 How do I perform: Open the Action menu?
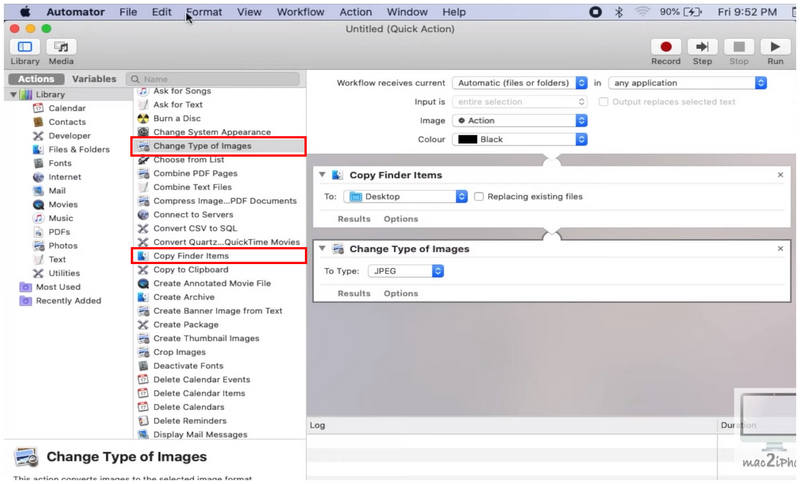point(356,12)
